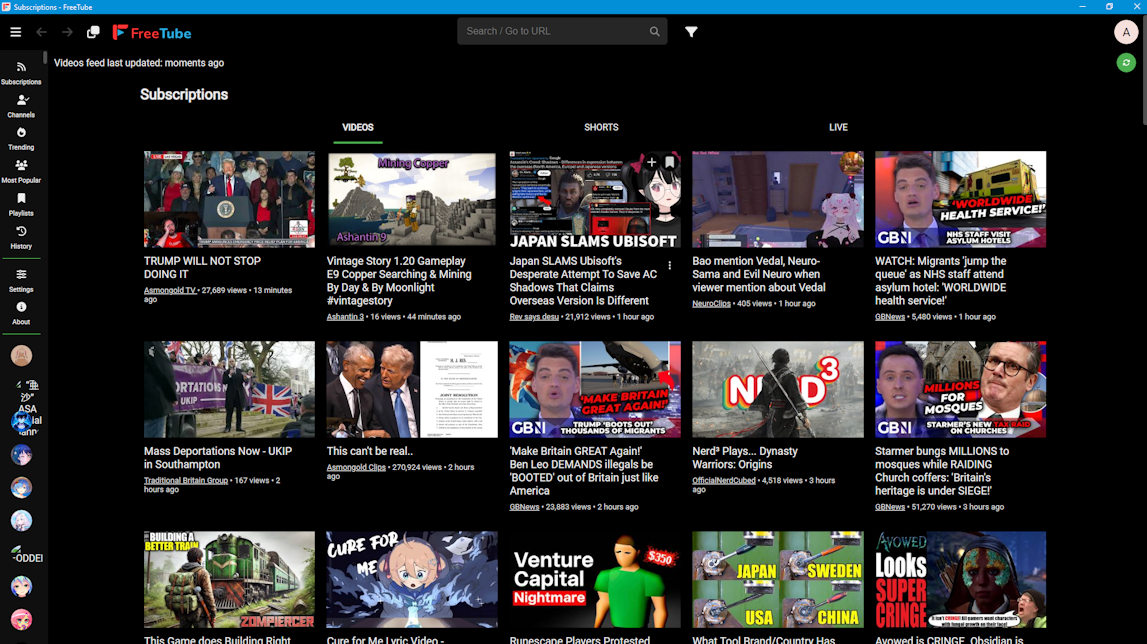The width and height of the screenshot is (1147, 644).
Task: Open title 'Starmer bungs MILLIONS to mosques'
Action: pyautogui.click(x=942, y=471)
